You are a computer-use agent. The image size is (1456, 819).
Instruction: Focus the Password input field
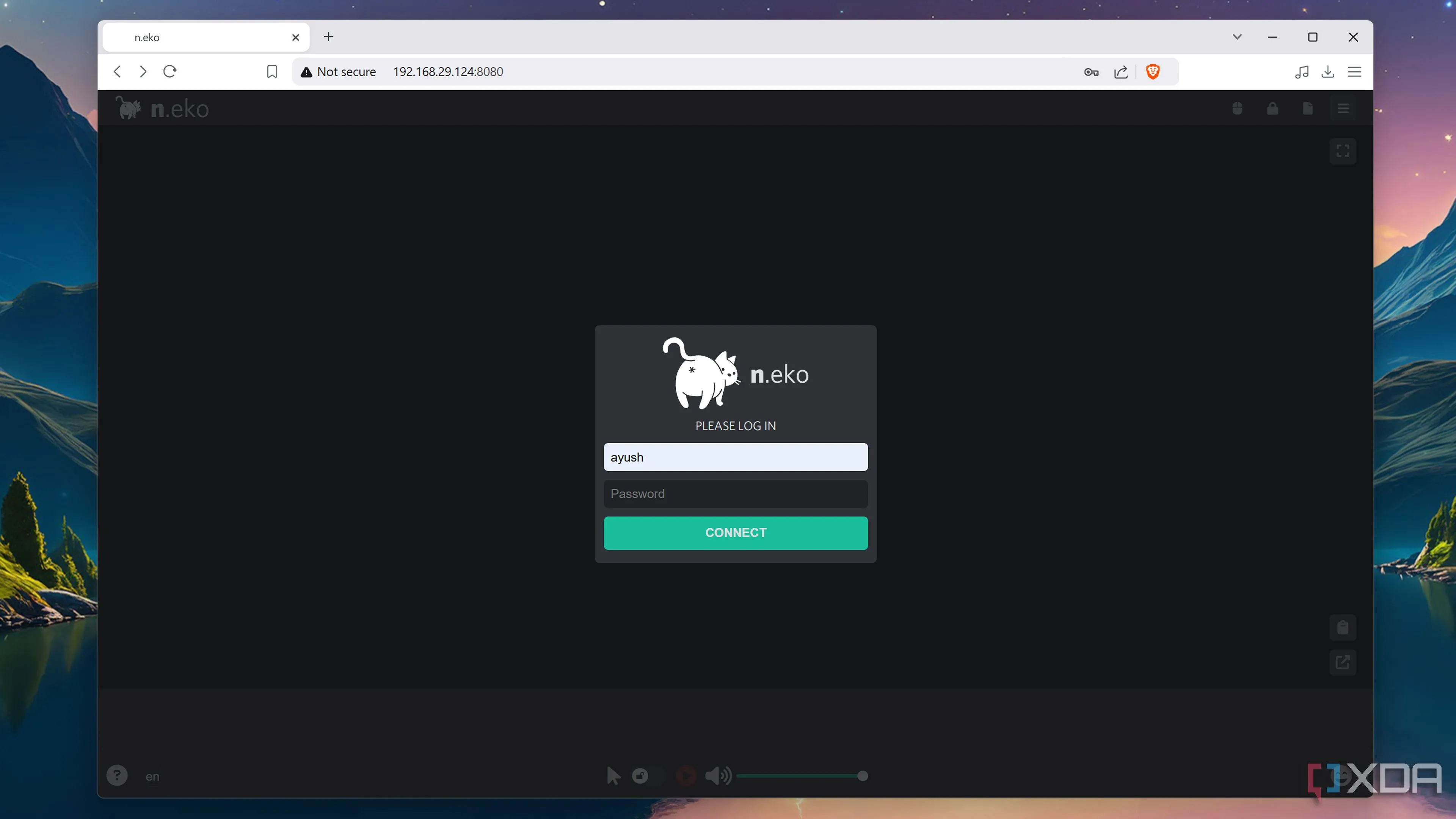[735, 493]
